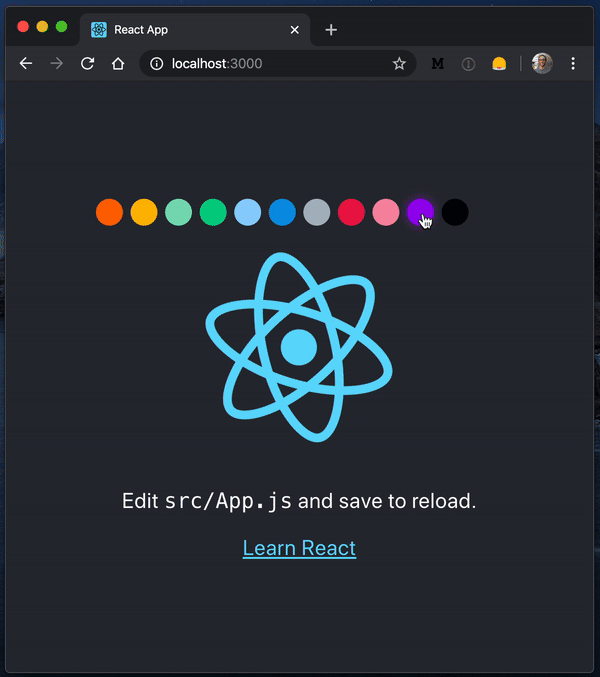
Task: Open a new browser tab
Action: point(331,30)
